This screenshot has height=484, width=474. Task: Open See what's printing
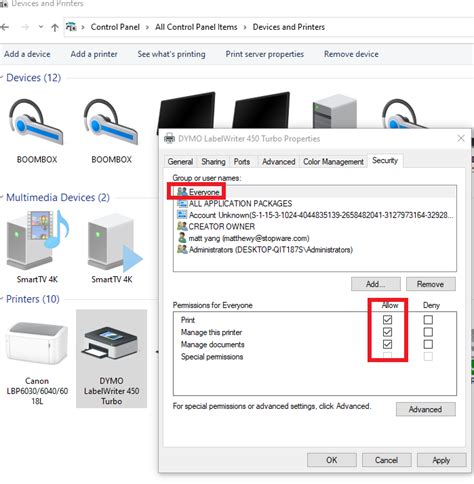[x=171, y=54]
